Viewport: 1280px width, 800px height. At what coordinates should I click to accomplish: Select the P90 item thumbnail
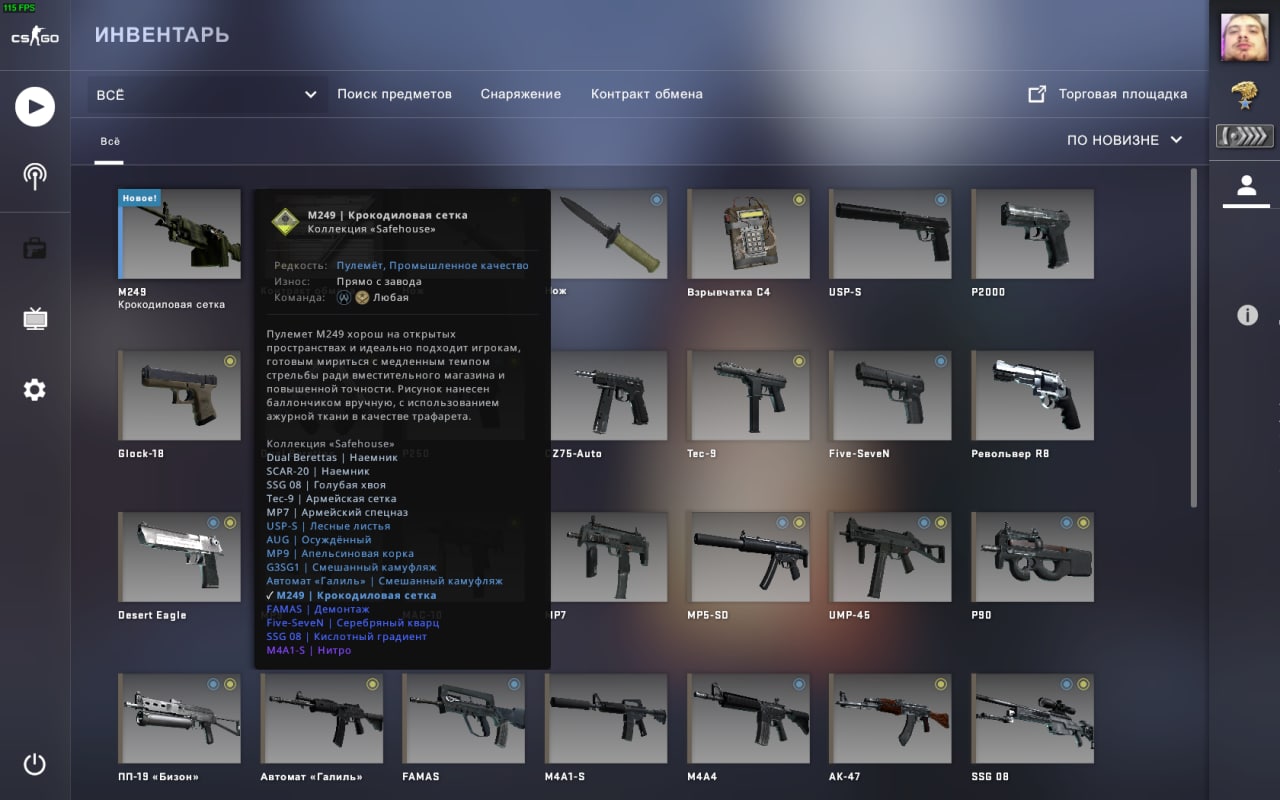click(1032, 557)
